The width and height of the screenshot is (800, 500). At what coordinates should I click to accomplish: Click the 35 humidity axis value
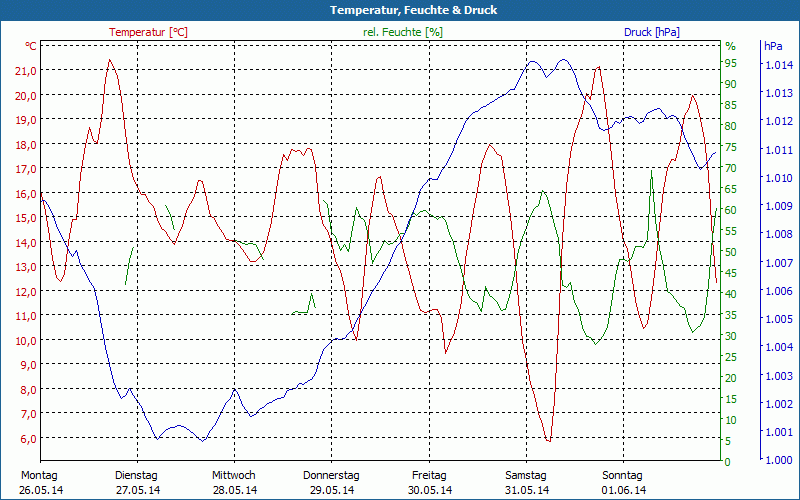(x=731, y=315)
